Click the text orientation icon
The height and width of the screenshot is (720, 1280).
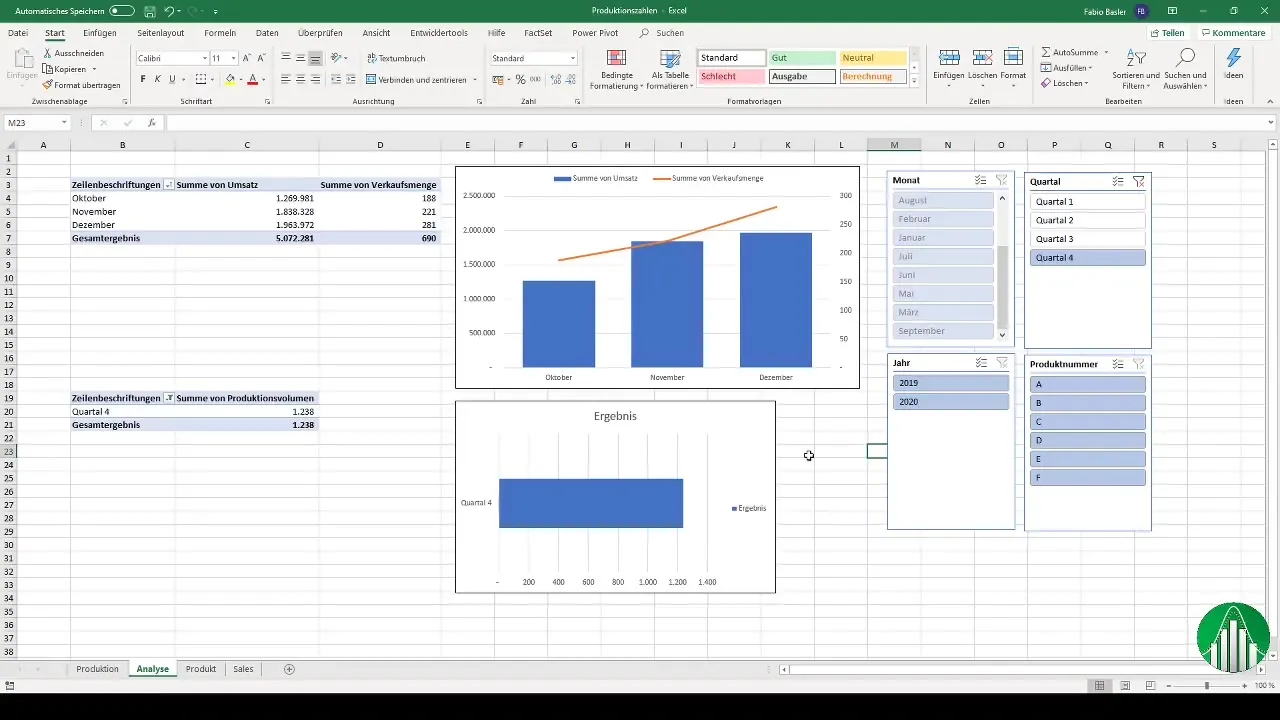[x=336, y=58]
